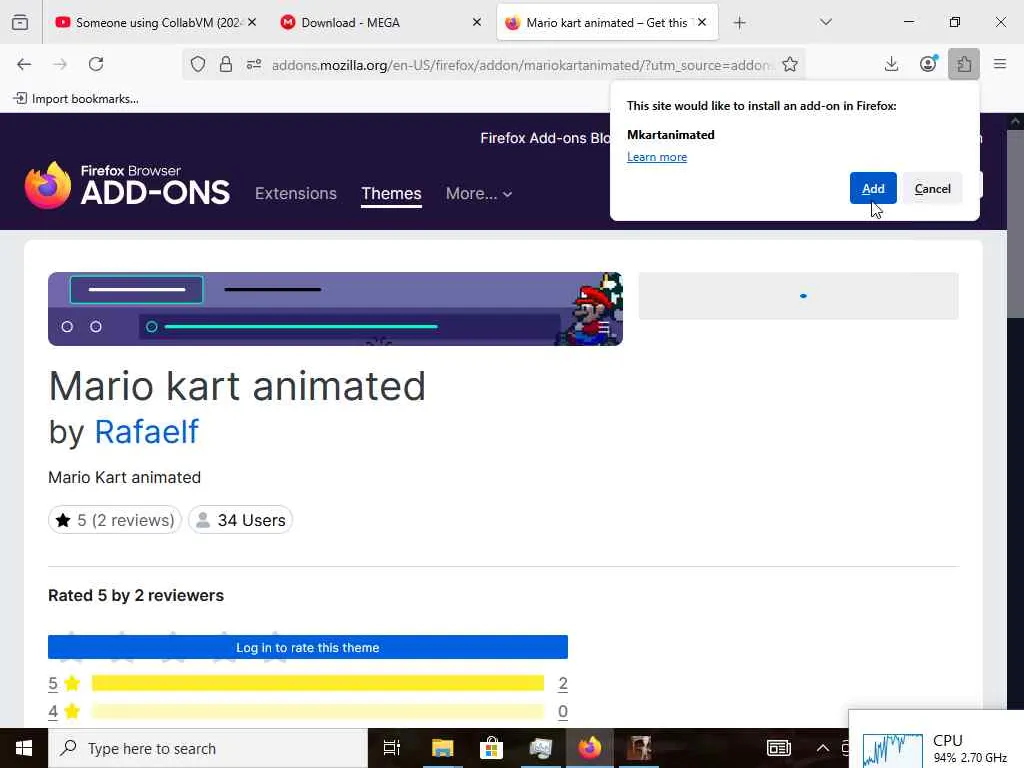The image size is (1024, 768).
Task: Bookmark this page with the star icon
Action: (790, 64)
